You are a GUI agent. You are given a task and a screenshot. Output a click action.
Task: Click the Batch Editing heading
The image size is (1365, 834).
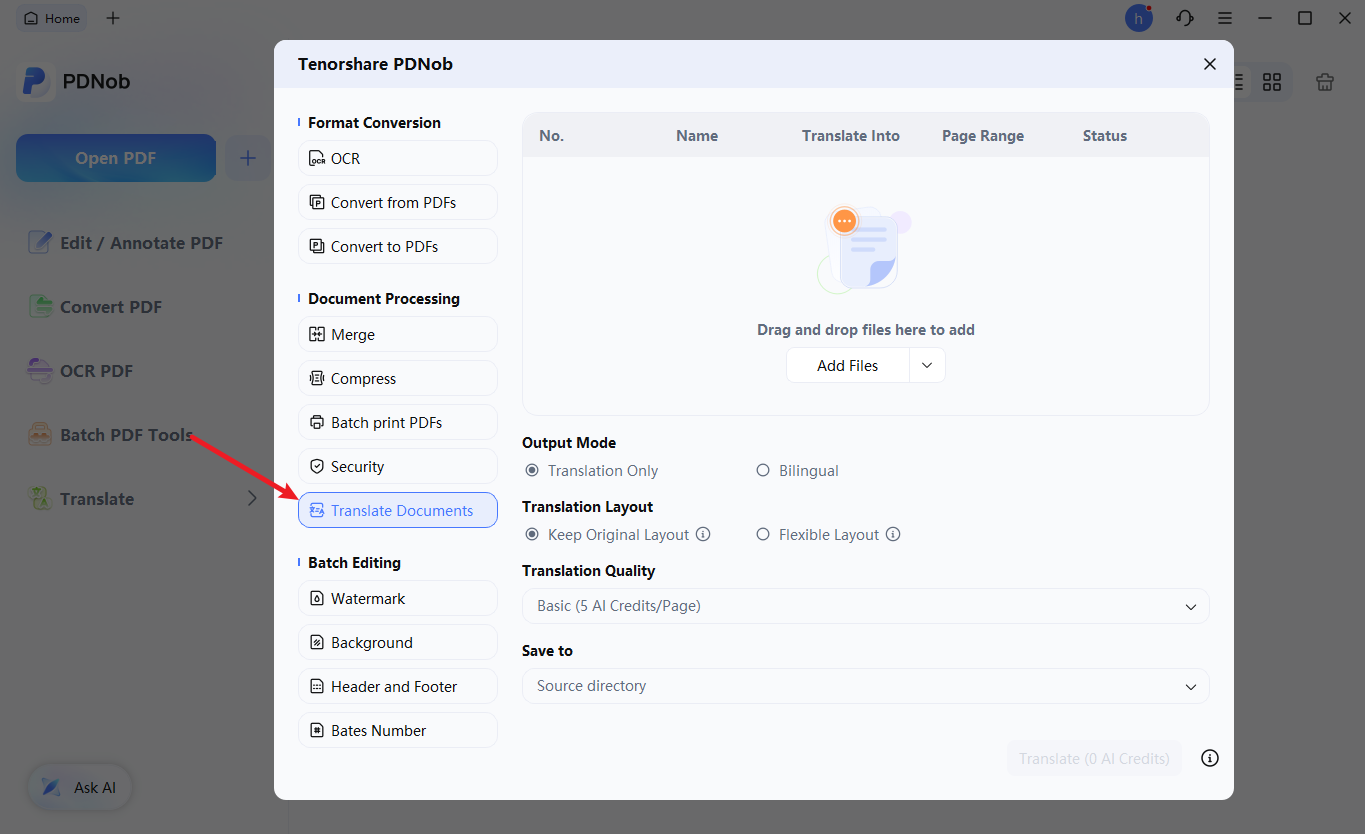coord(354,563)
